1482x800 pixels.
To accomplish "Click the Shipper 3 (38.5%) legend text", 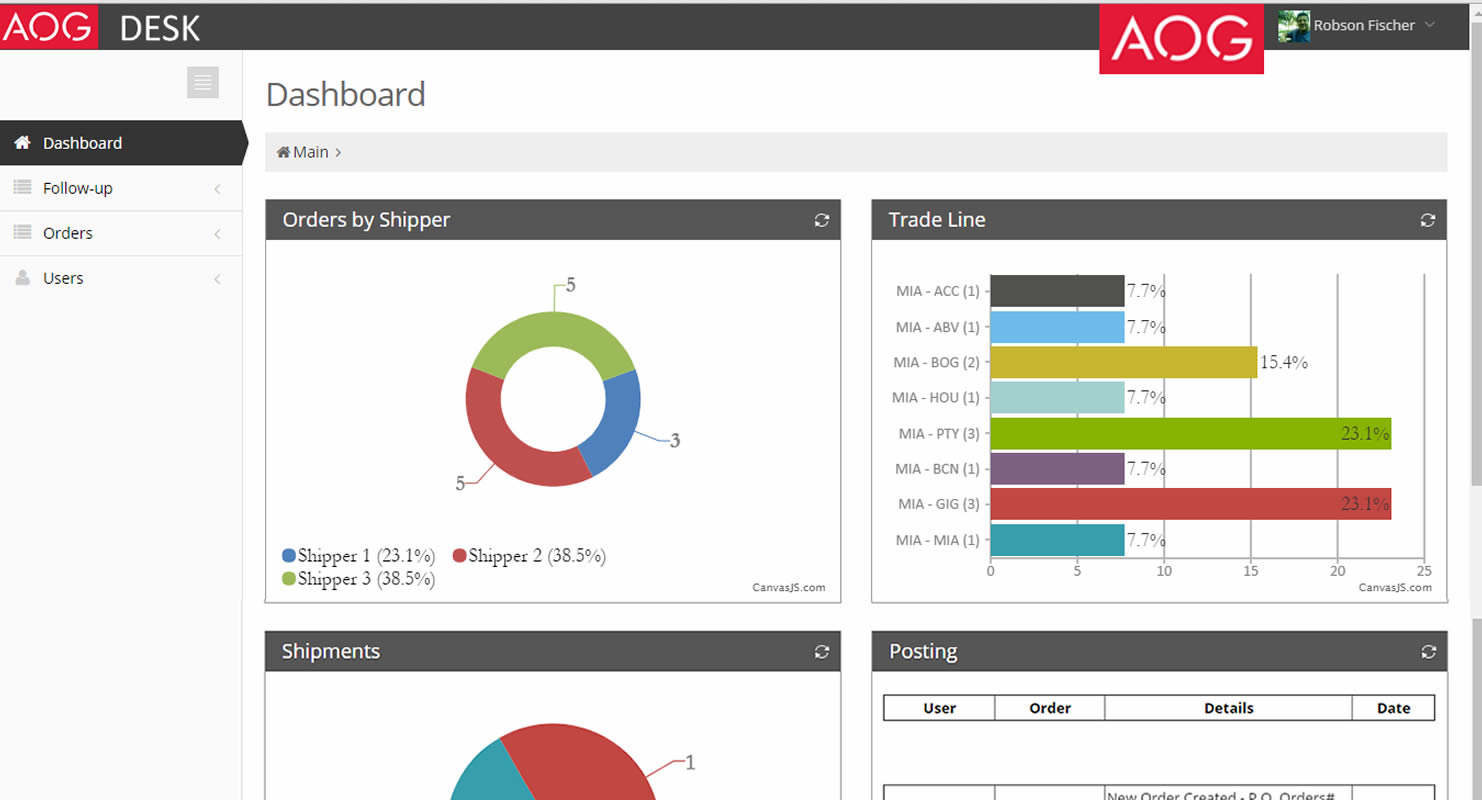I will tap(366, 579).
